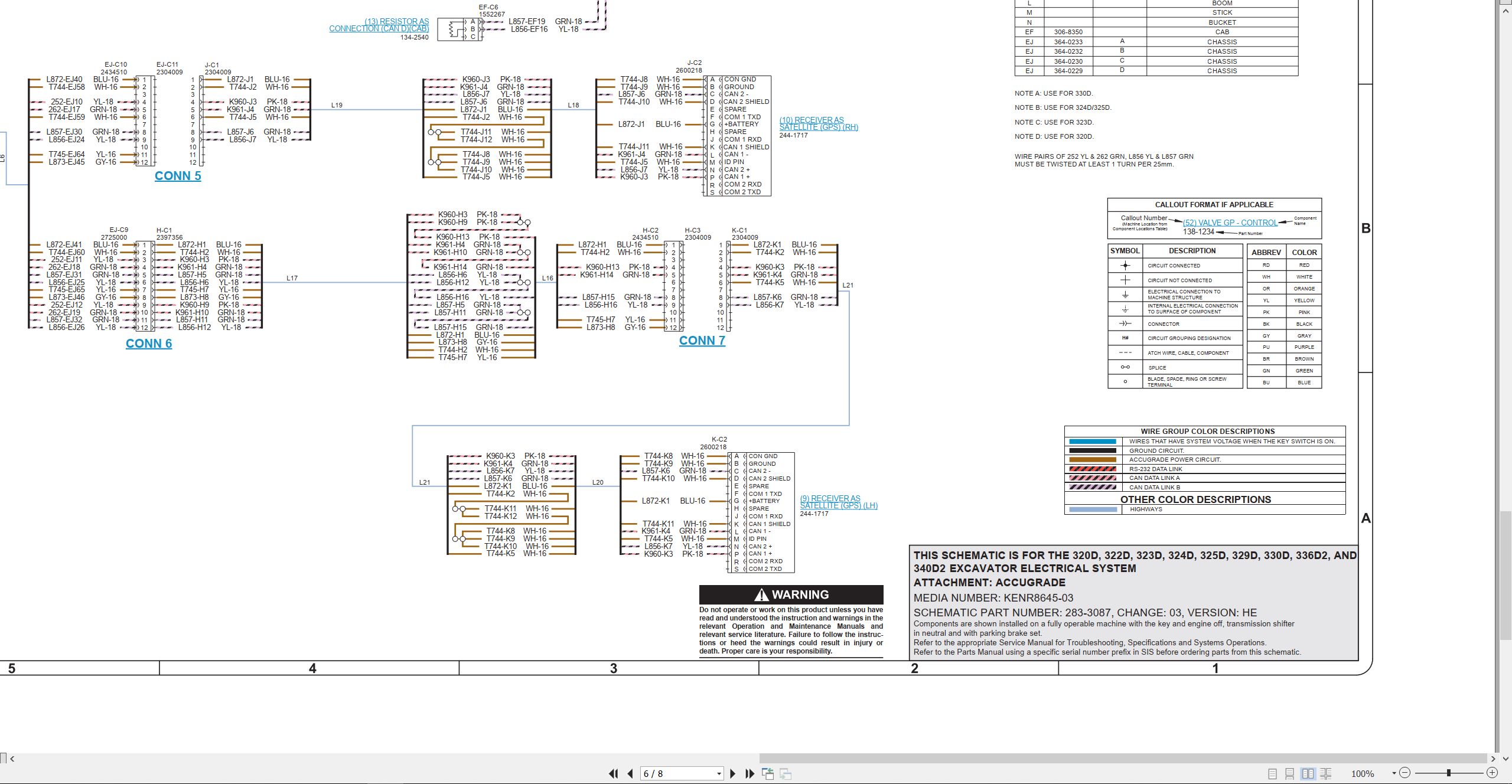Click the (52) VALVE GP - CONTROL link
The height and width of the screenshot is (784, 1512).
[x=1230, y=223]
